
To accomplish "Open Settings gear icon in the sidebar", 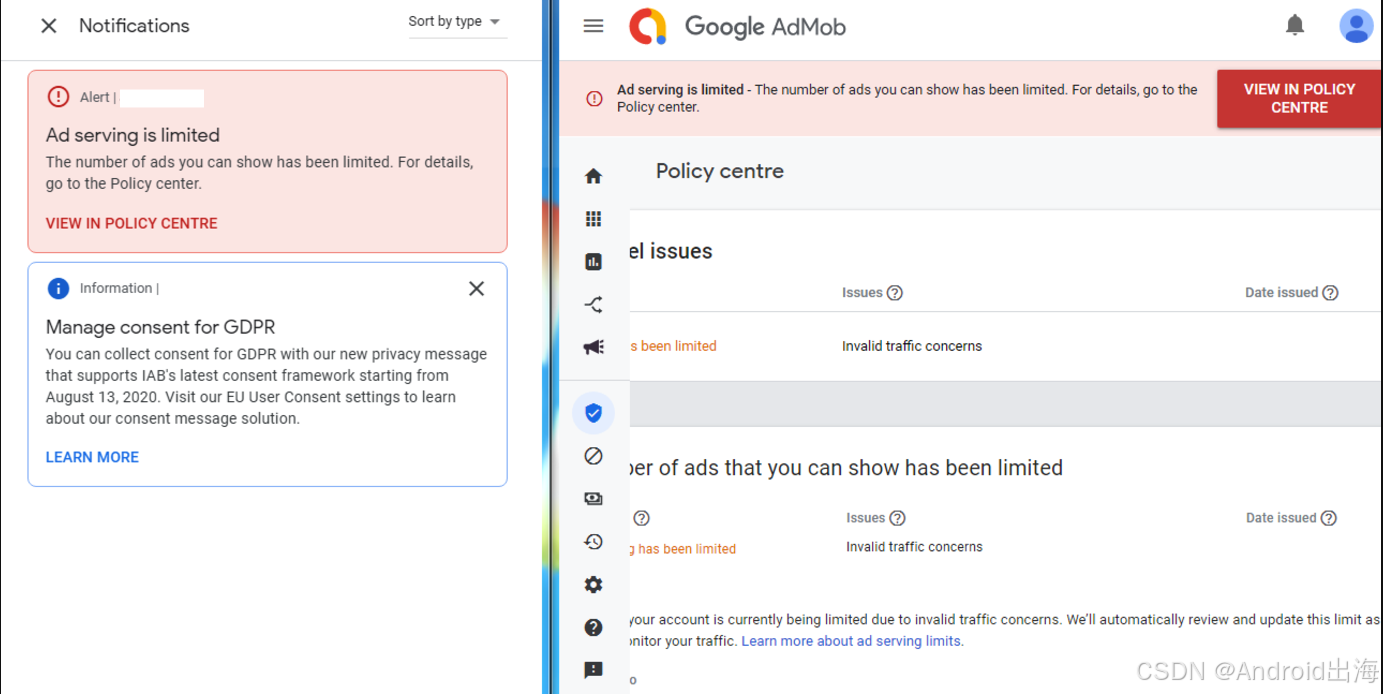I will tap(593, 585).
